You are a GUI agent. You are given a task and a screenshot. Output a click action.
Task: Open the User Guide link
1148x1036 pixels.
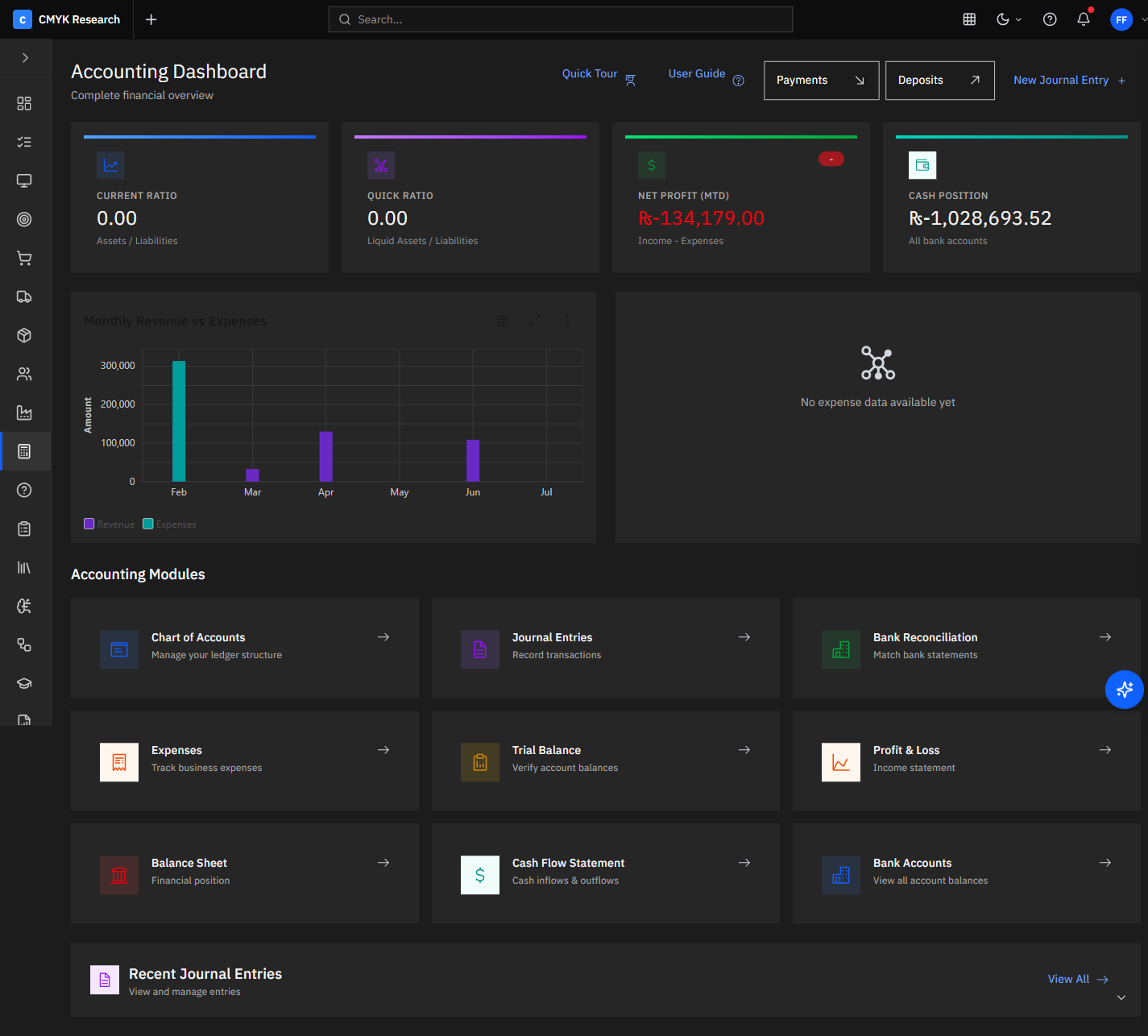(x=706, y=75)
